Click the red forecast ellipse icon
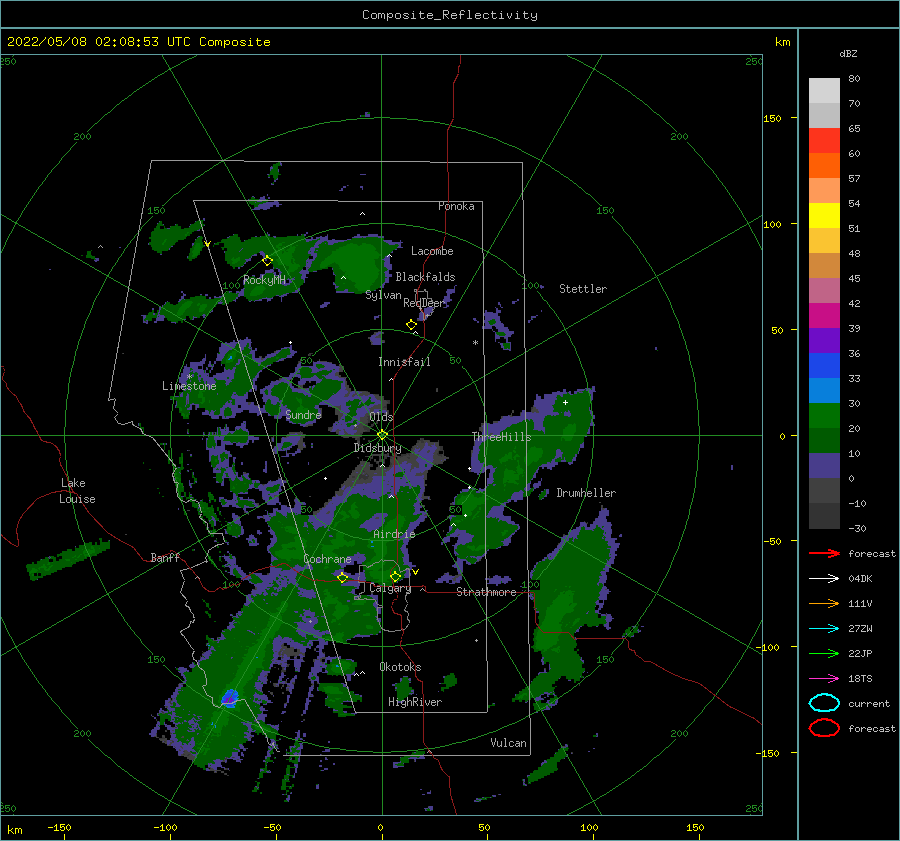Viewport: 900px width, 841px height. [x=824, y=728]
